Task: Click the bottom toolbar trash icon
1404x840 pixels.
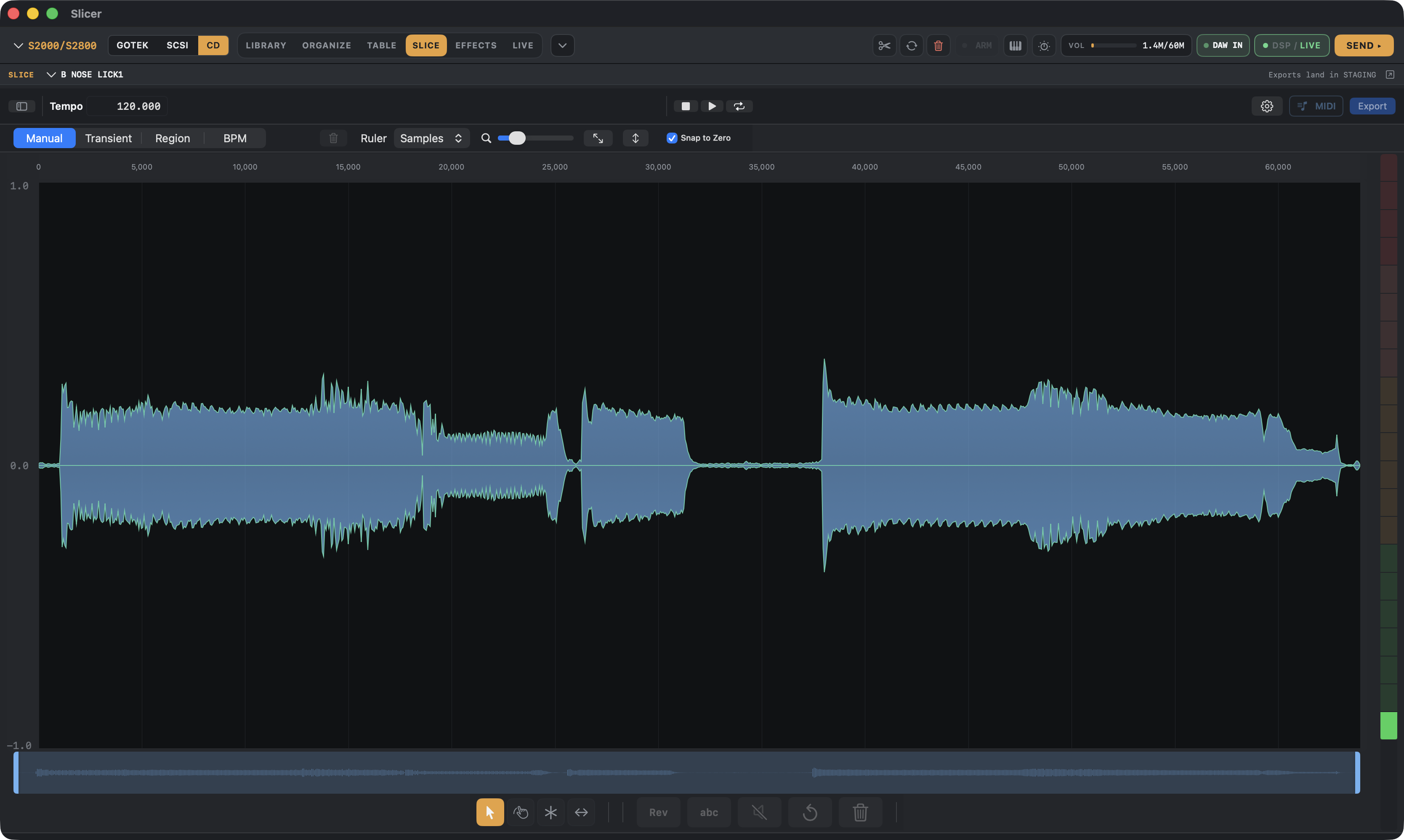Action: 860,812
